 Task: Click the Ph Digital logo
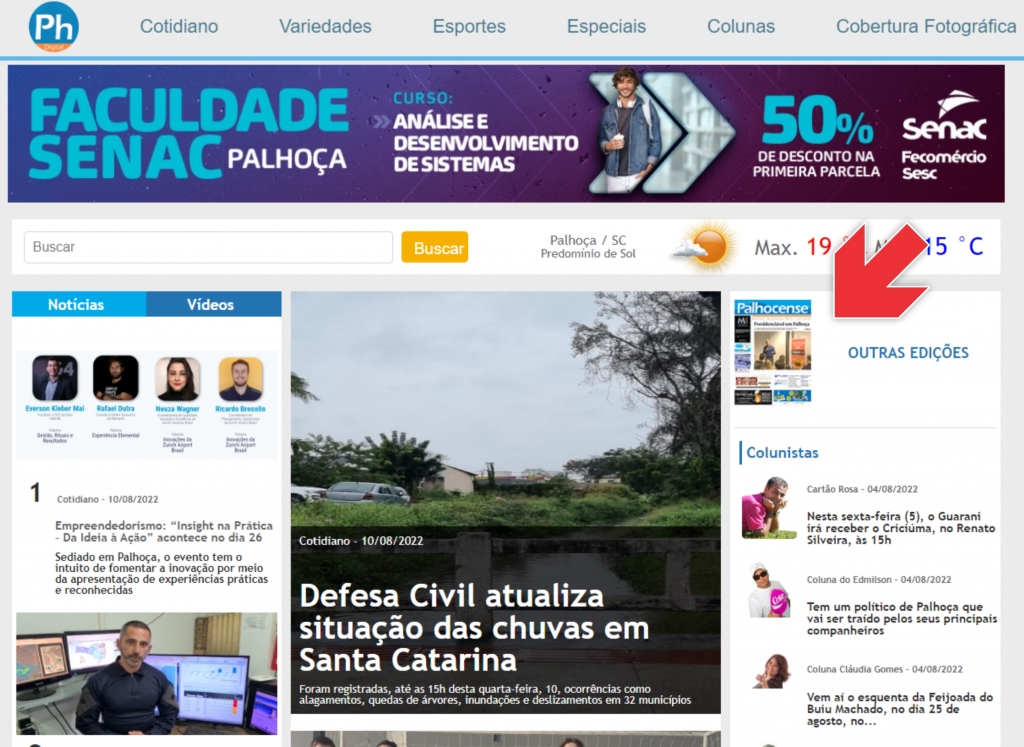(x=54, y=27)
